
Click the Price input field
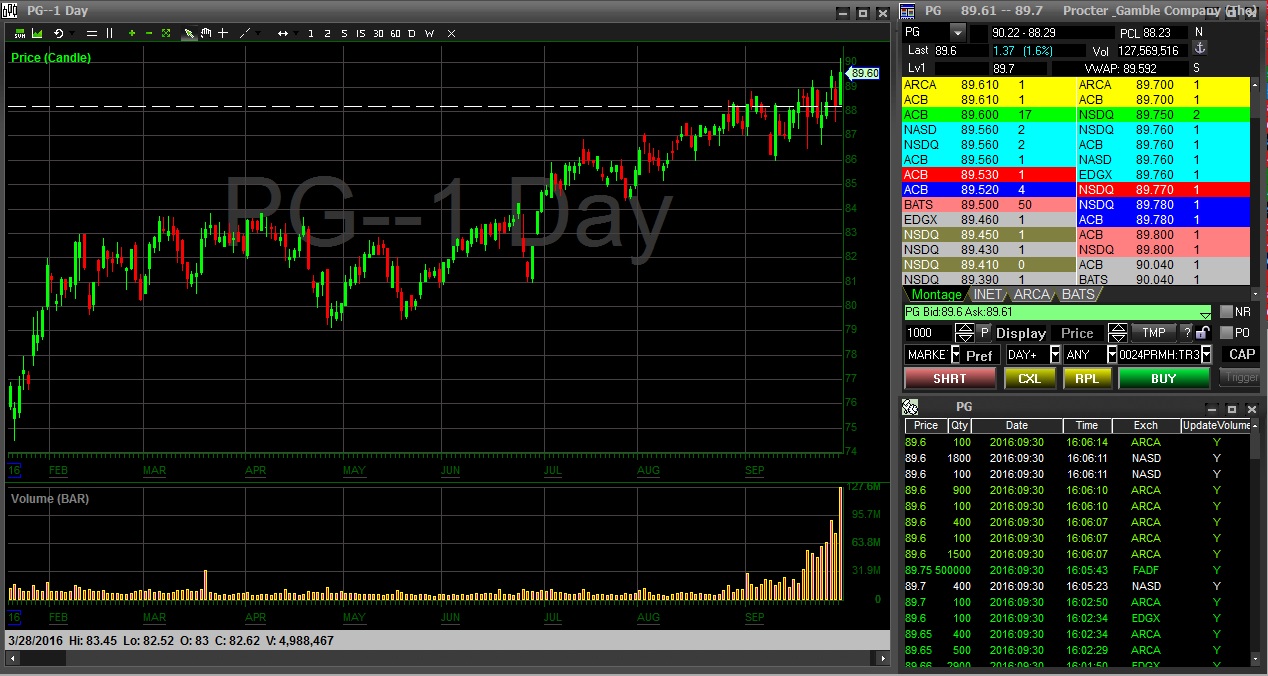coord(1078,333)
